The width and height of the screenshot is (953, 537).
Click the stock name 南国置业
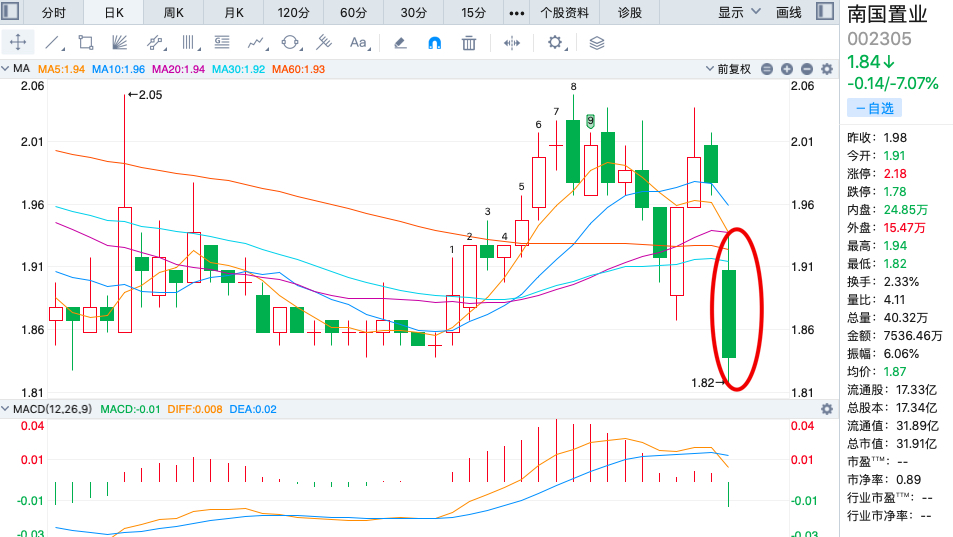(x=887, y=13)
